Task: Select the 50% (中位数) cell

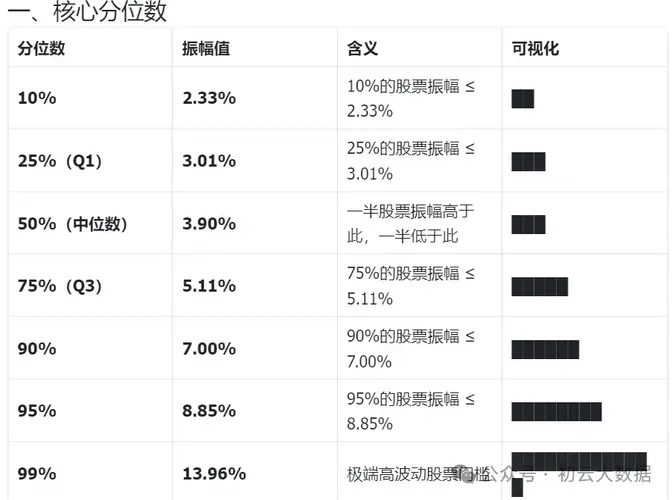Action: (x=72, y=224)
